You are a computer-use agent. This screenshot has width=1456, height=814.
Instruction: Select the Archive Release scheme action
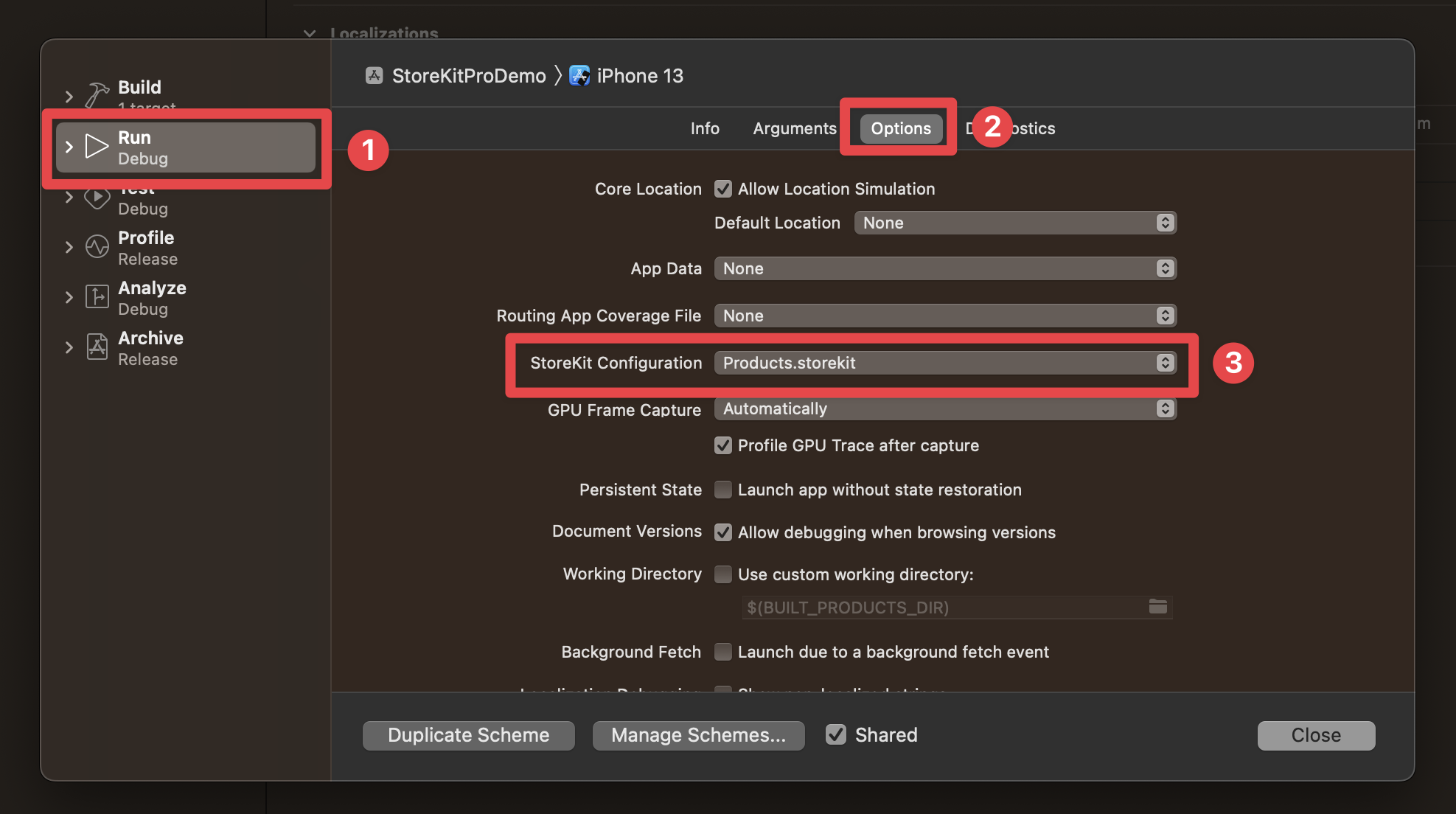point(186,348)
